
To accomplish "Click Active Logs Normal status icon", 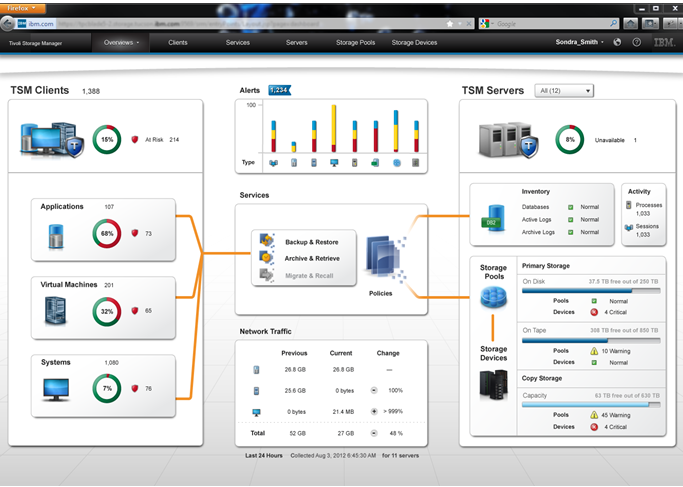I will point(571,220).
